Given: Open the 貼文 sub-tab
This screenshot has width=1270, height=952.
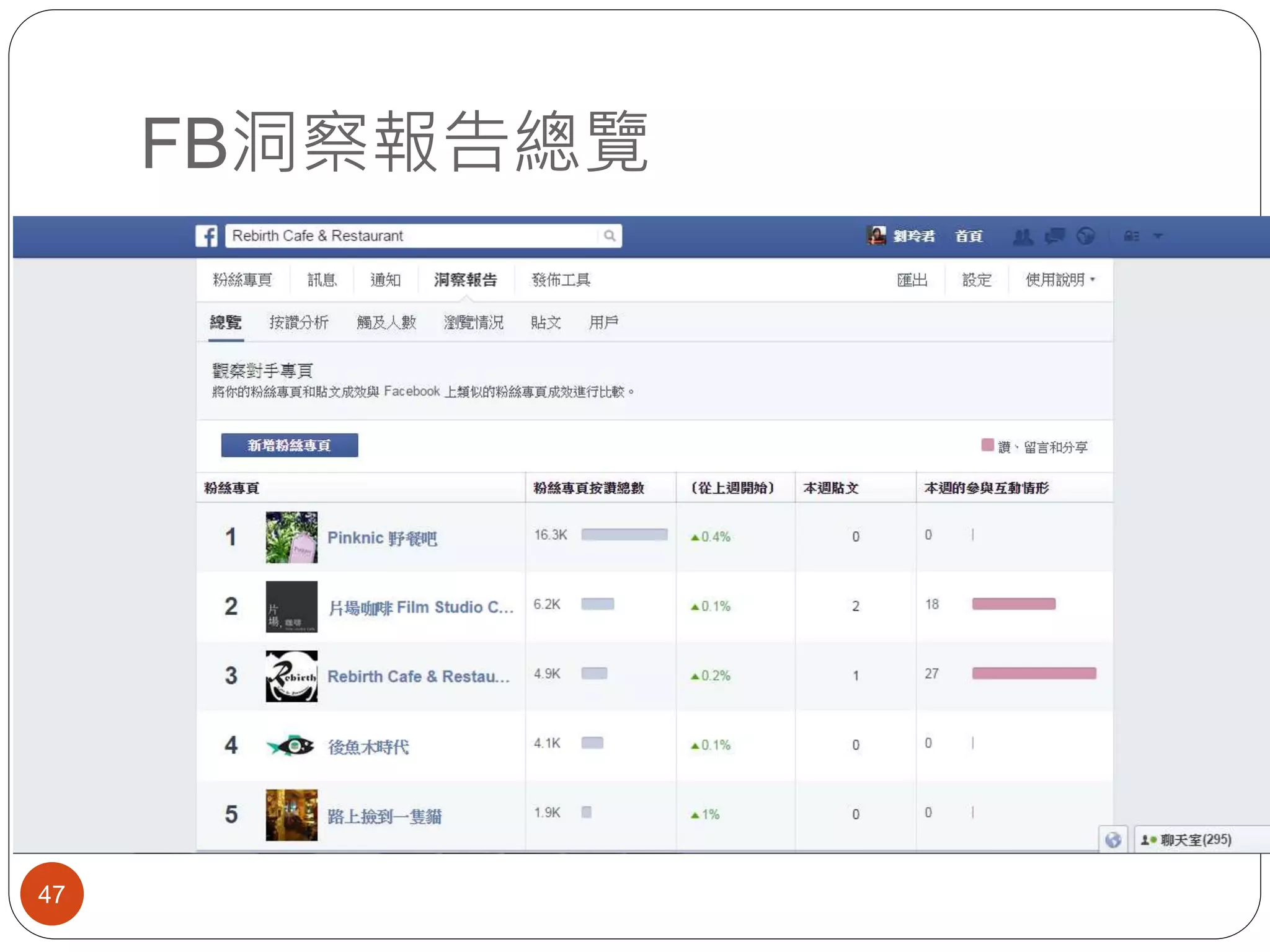Looking at the screenshot, I should tap(546, 322).
